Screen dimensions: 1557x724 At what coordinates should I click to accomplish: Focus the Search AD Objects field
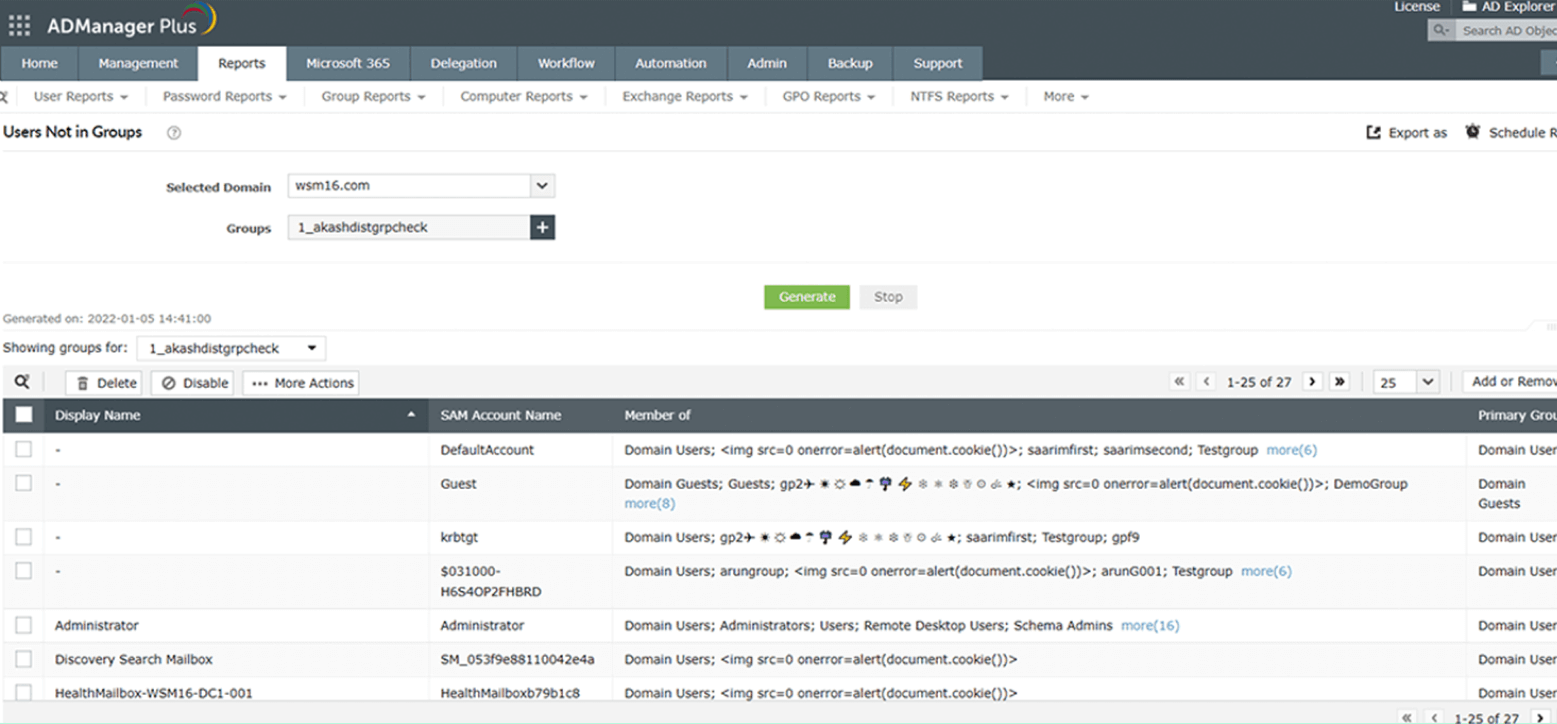(x=1508, y=31)
